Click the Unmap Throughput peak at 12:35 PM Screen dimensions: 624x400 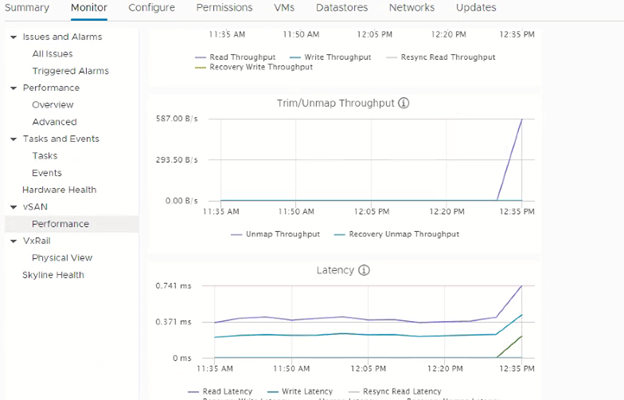522,119
